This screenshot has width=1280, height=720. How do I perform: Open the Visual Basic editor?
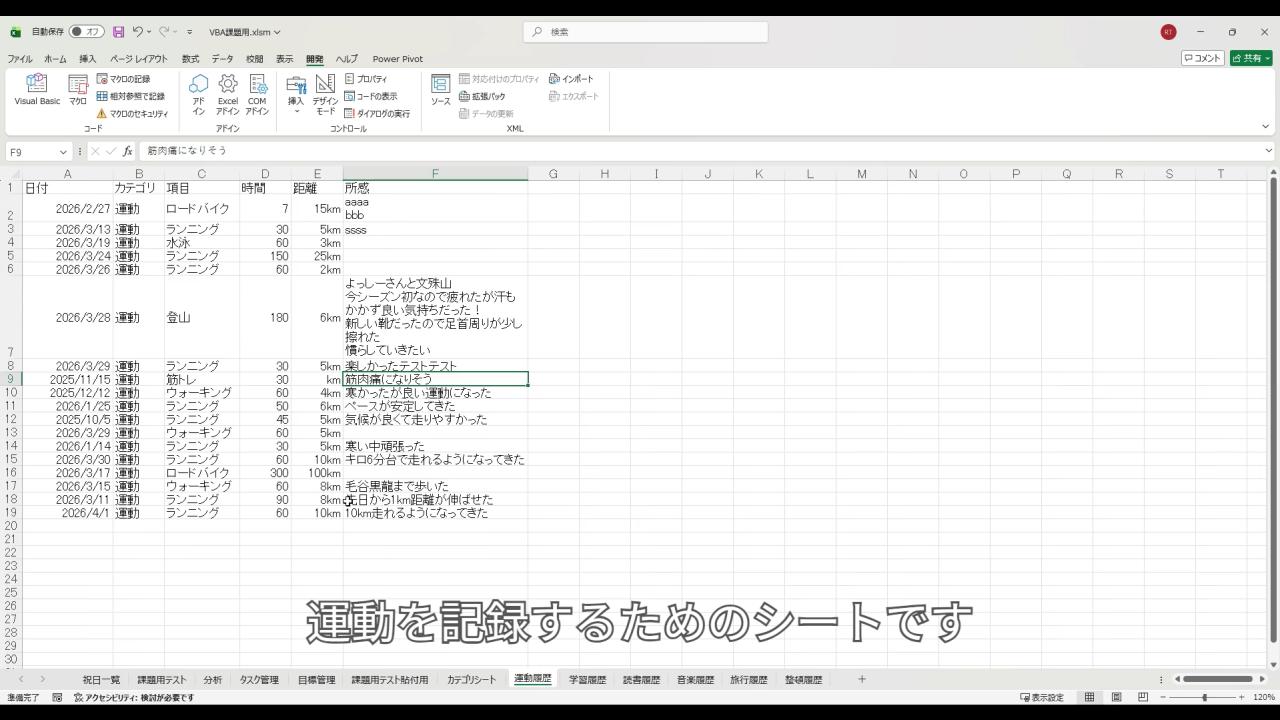pyautogui.click(x=37, y=90)
